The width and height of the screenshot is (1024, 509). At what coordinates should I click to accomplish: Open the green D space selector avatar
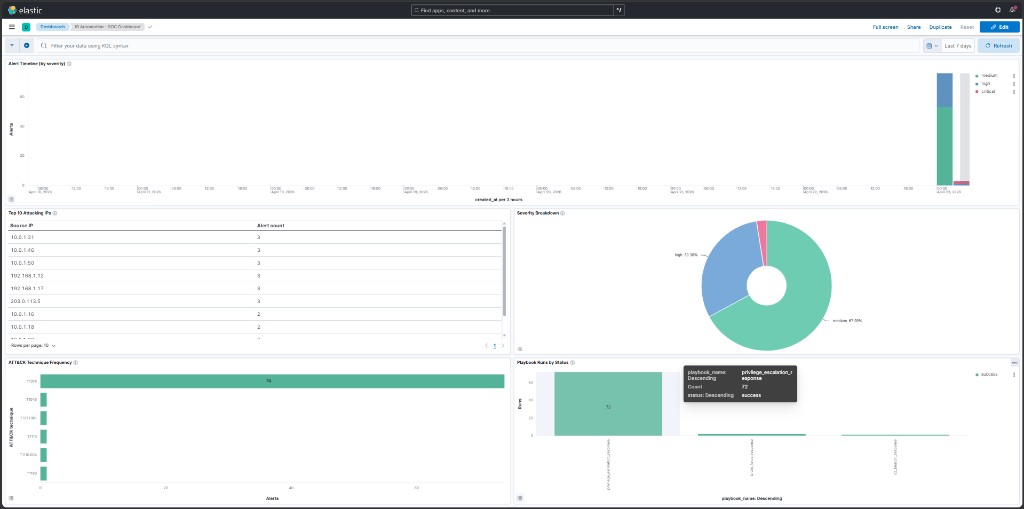(26, 27)
